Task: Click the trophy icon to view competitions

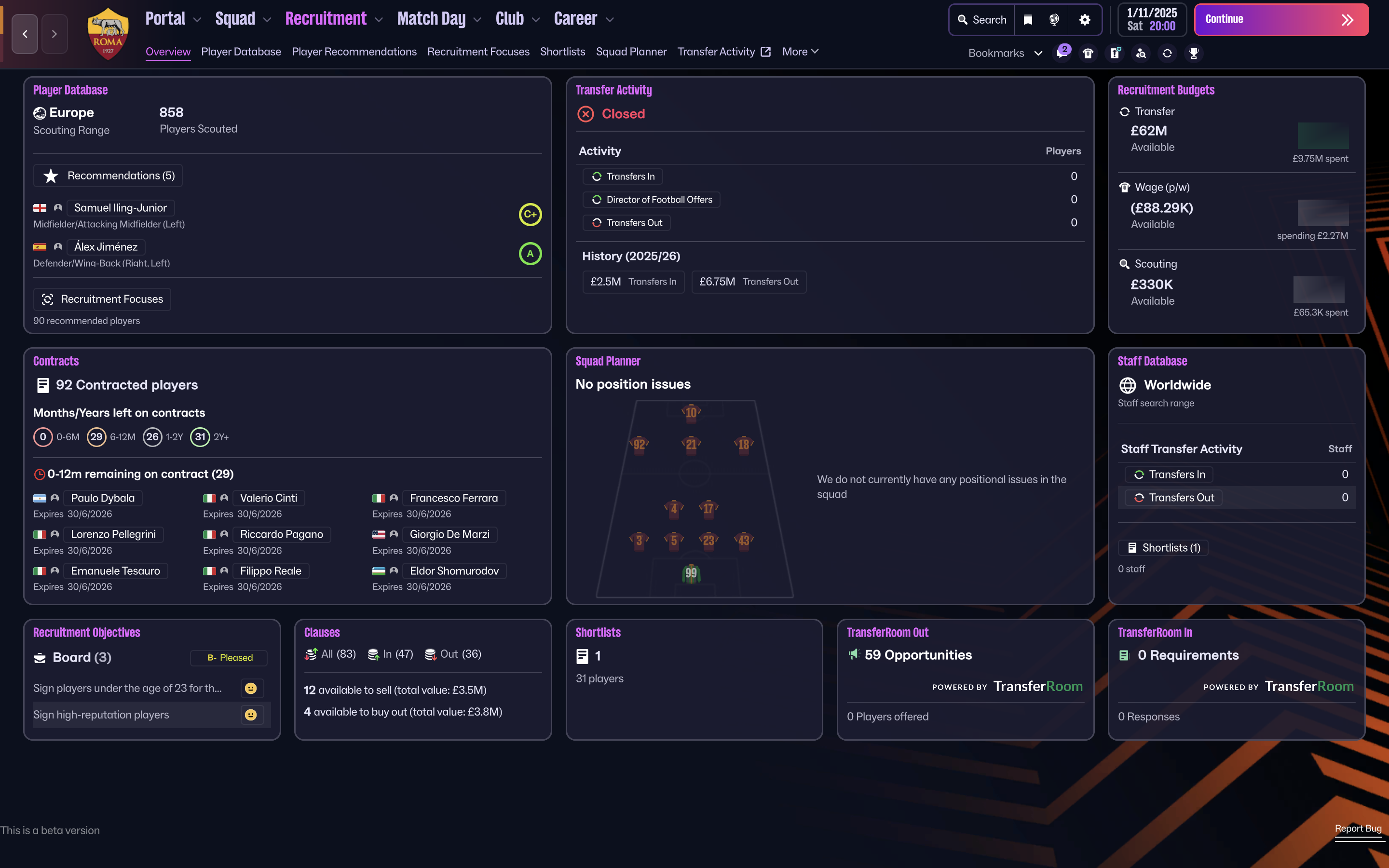Action: coord(1194,53)
